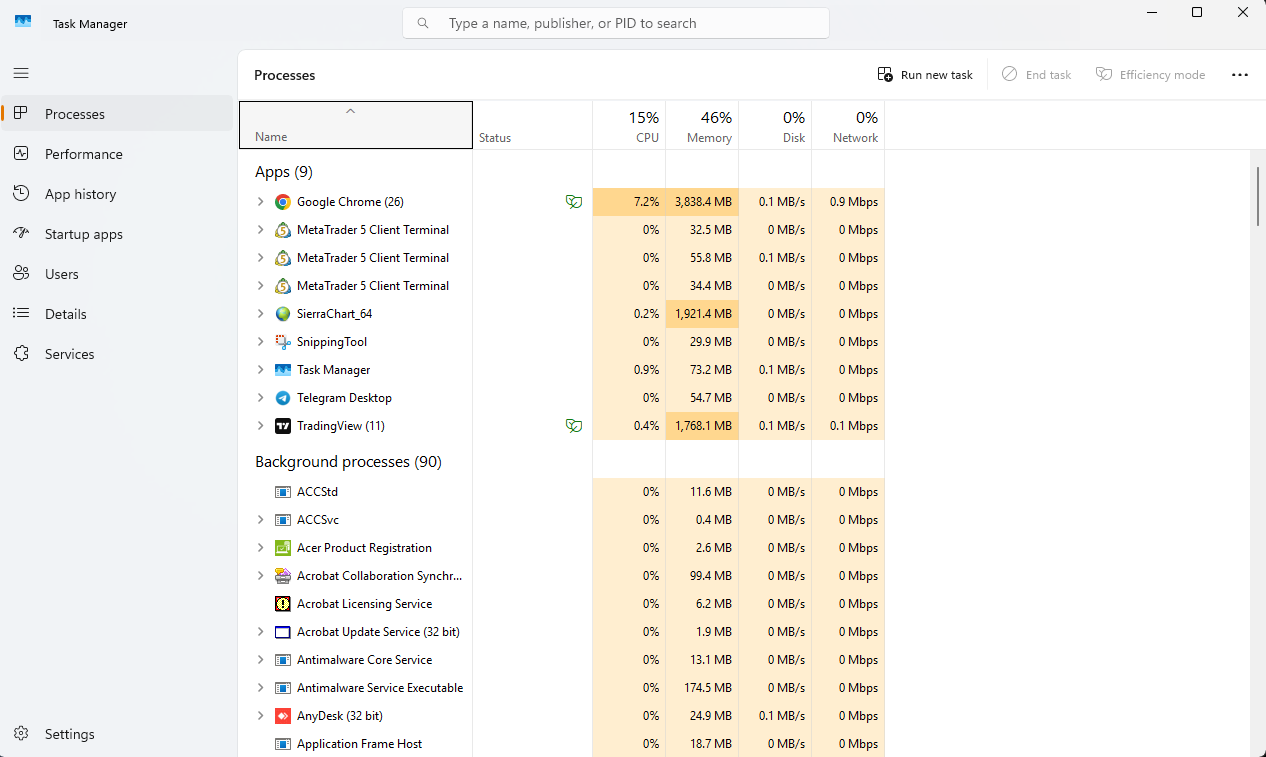Expand the Google Chrome process group
The height and width of the screenshot is (757, 1266).
point(260,202)
